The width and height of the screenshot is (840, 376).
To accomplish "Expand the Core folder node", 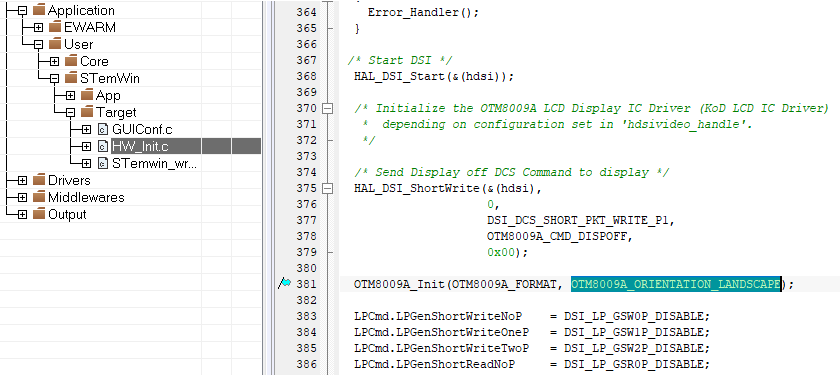I will point(54,62).
